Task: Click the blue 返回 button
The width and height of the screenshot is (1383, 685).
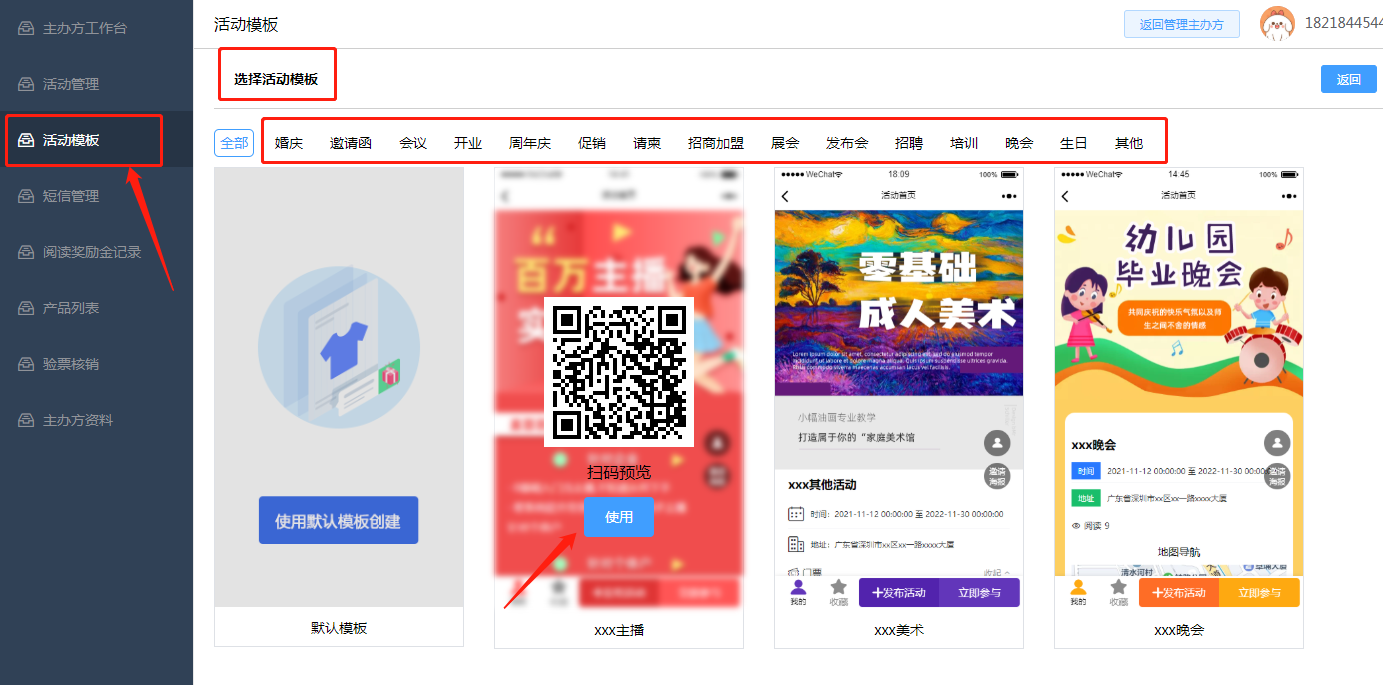Action: click(x=1348, y=79)
